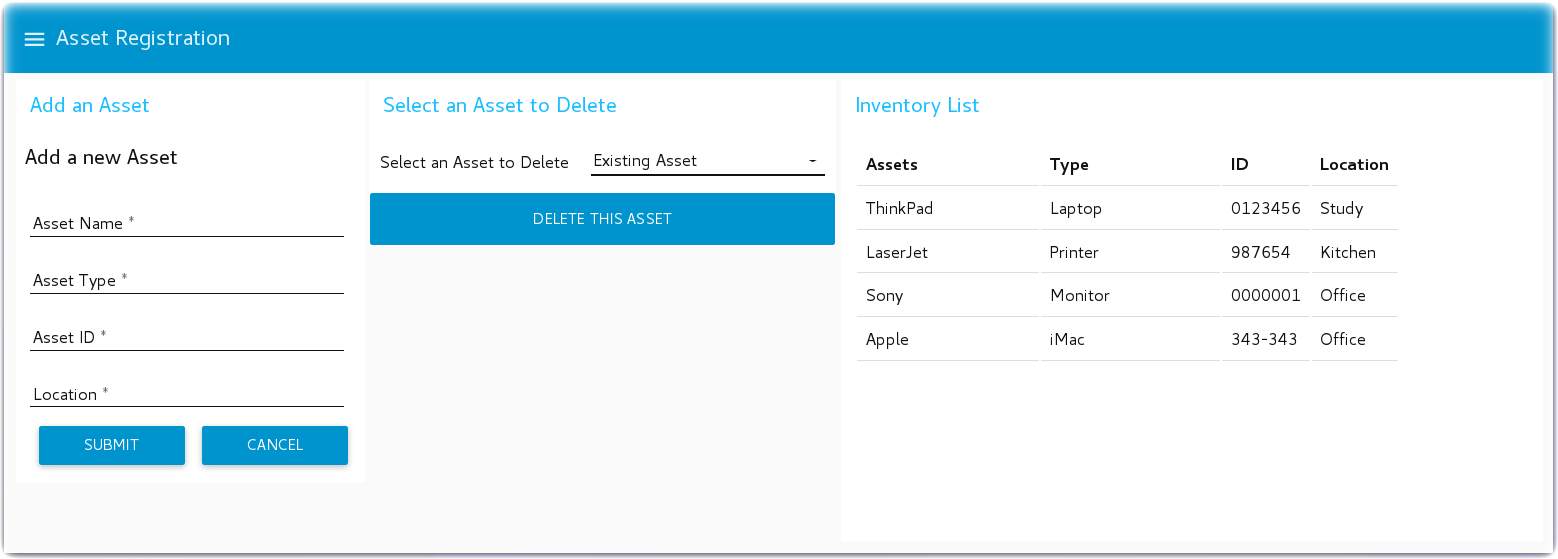Select the Asset ID text field
The image size is (1558, 559).
click(187, 338)
